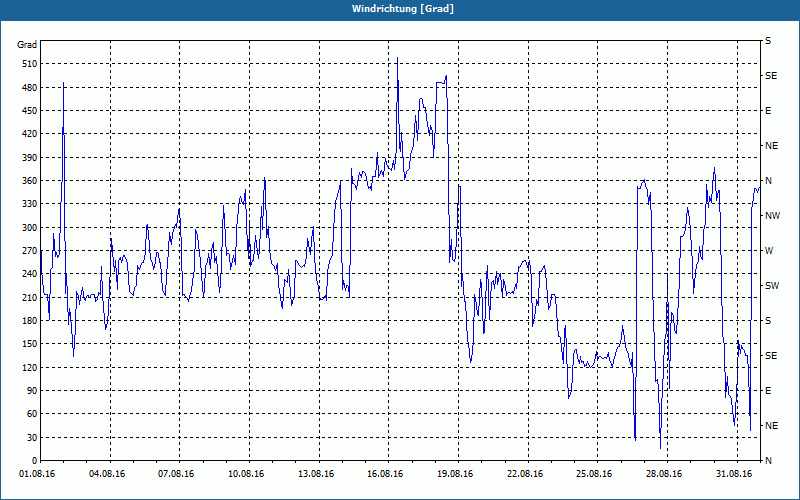Click the y-axis value 150

(x=30, y=344)
